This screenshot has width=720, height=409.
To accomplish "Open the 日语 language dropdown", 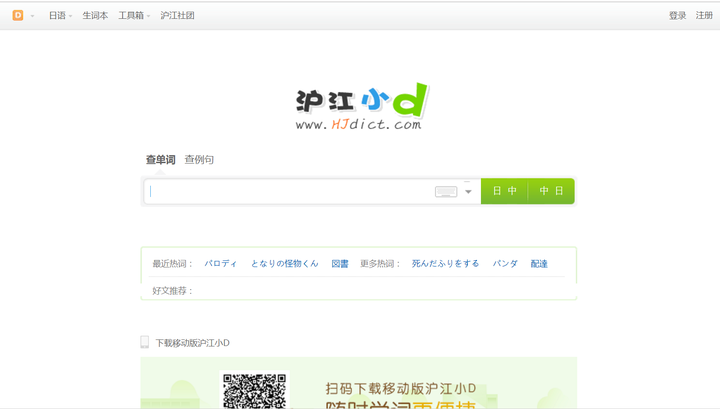I will click(x=60, y=16).
